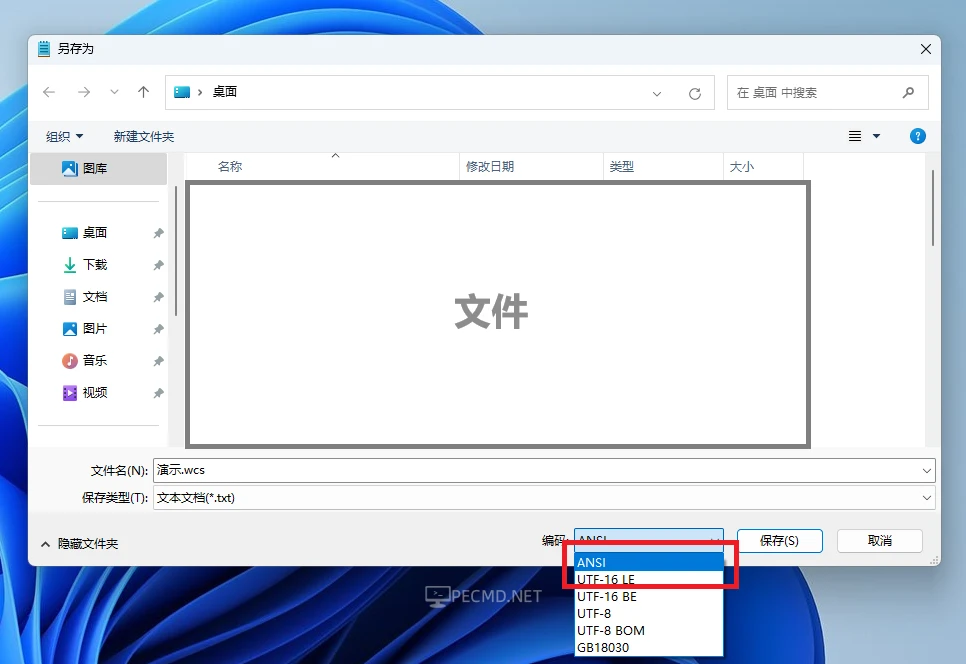Select GB18030 encoding option
The width and height of the screenshot is (966, 664).
(x=649, y=648)
